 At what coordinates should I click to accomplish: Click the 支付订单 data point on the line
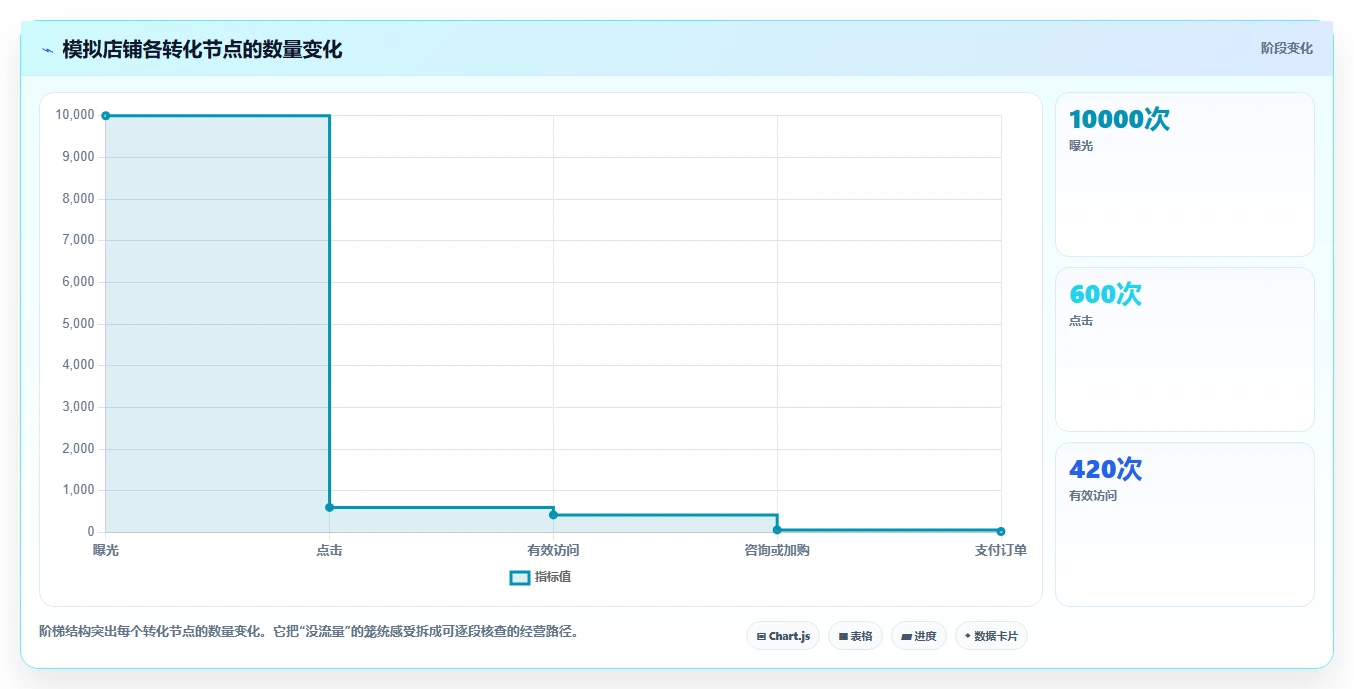click(1001, 531)
